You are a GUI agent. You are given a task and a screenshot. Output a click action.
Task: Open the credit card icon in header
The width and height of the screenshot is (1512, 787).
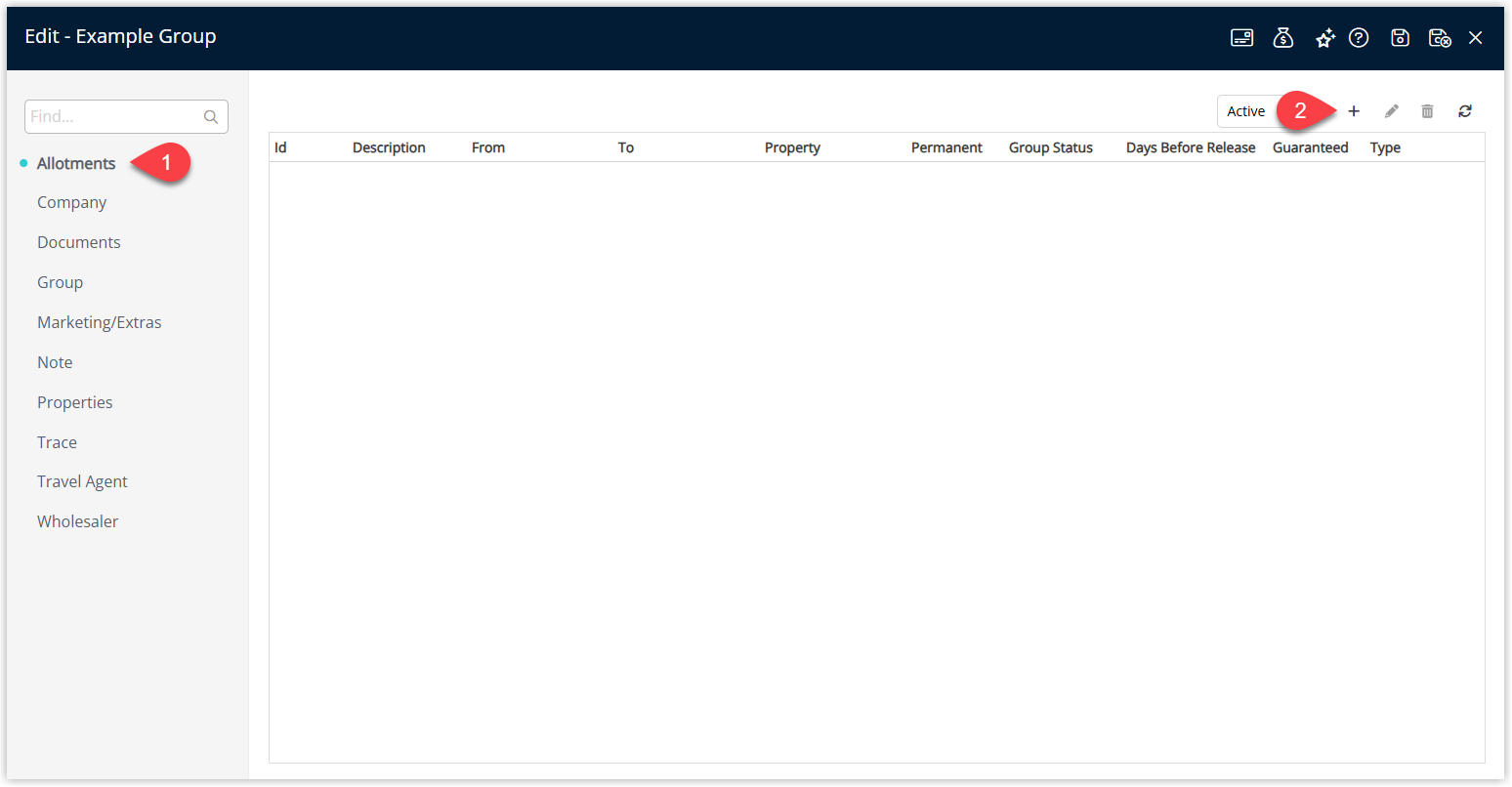(1241, 37)
